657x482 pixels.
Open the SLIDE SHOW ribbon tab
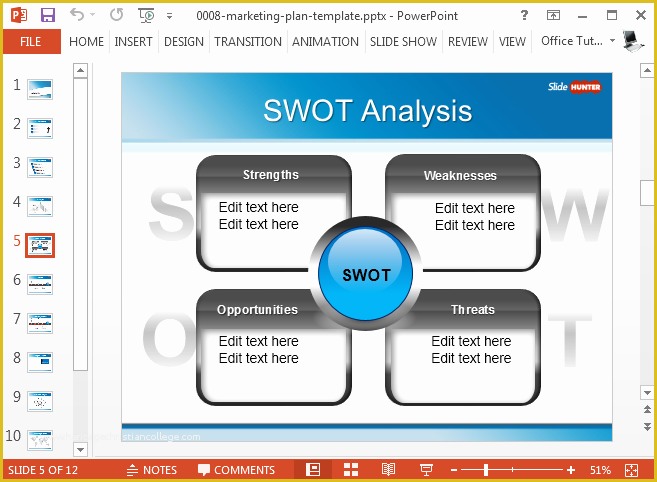[x=403, y=41]
